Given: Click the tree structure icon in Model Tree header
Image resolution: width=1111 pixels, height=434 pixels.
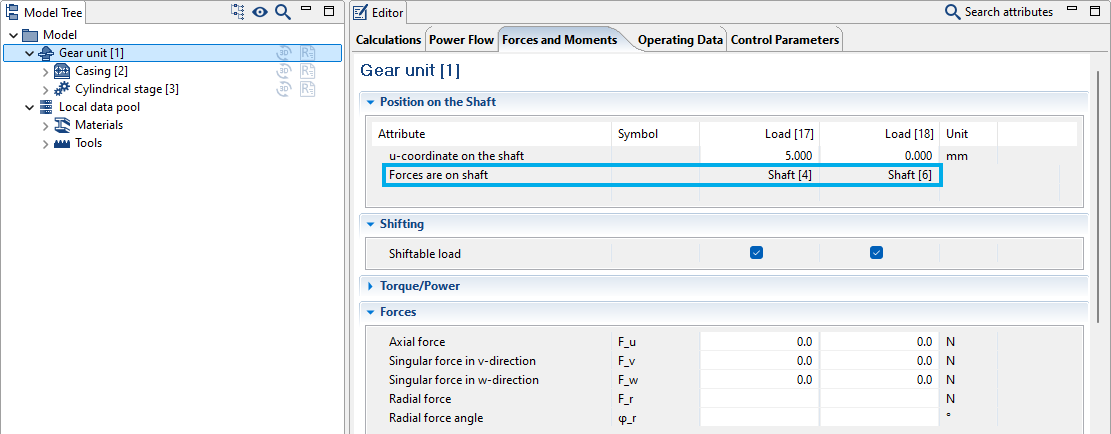Looking at the screenshot, I should 237,12.
